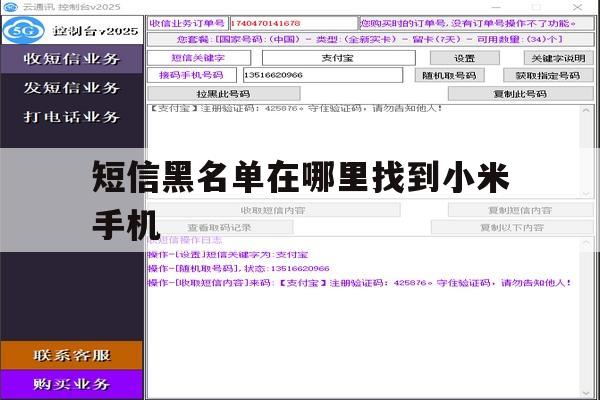Open the 收短信业务 menu item

72,59
